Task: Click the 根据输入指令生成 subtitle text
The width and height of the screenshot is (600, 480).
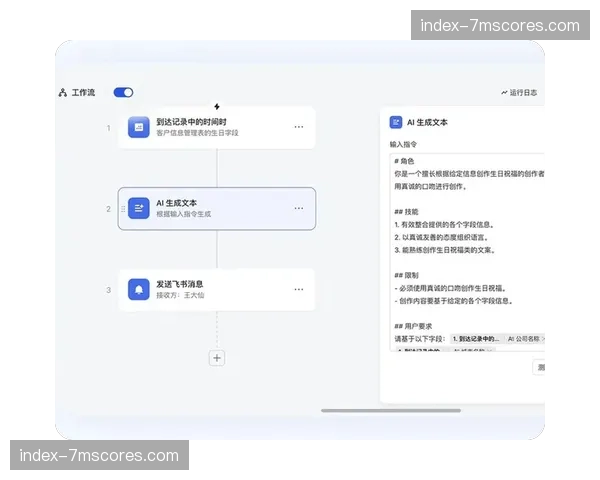Action: [x=184, y=214]
